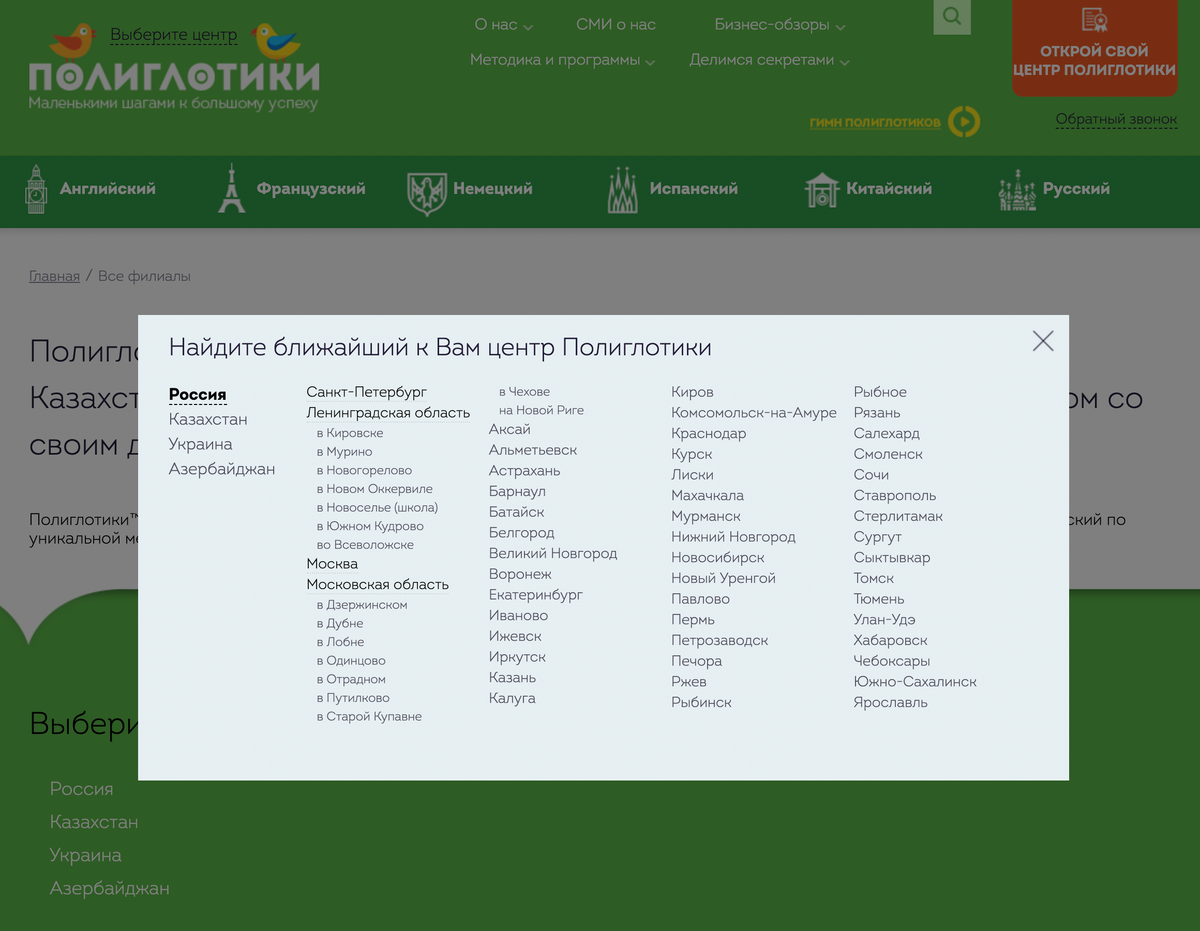1200x931 pixels.
Task: Click the Обратный звонок link
Action: tap(1117, 119)
